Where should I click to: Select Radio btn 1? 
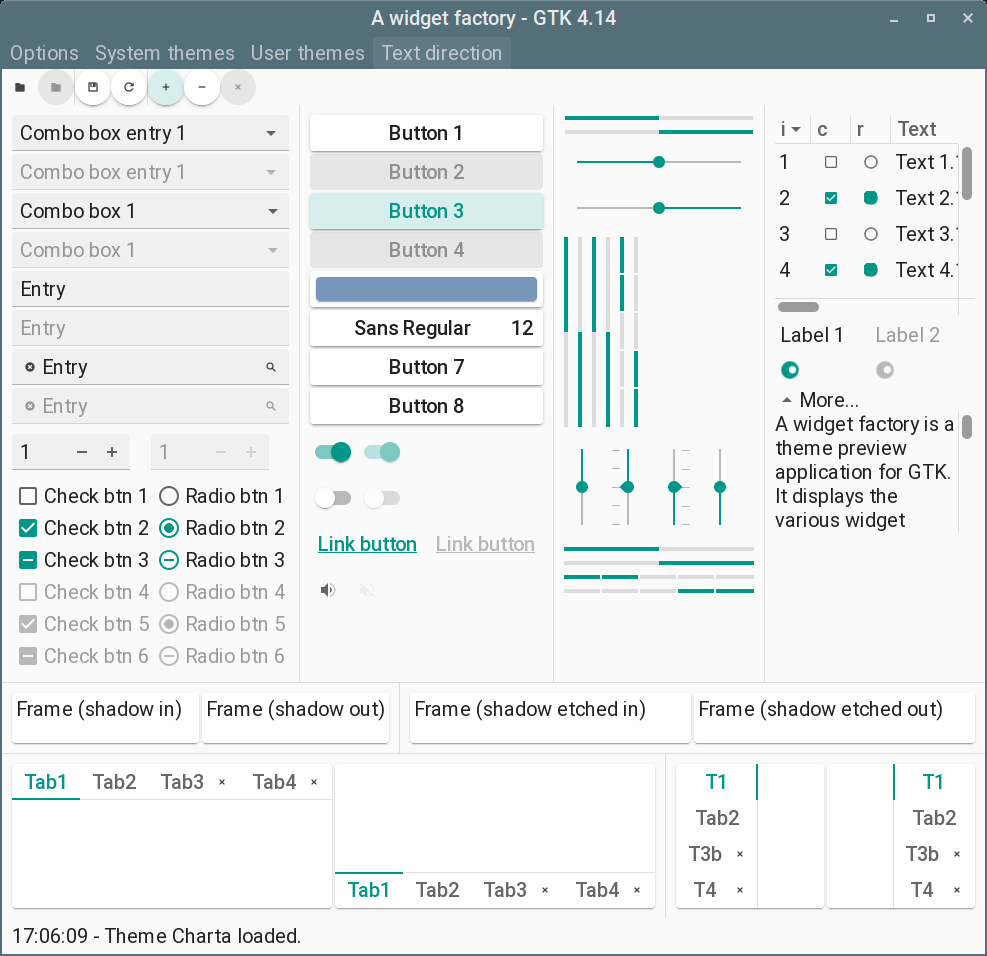pos(169,496)
